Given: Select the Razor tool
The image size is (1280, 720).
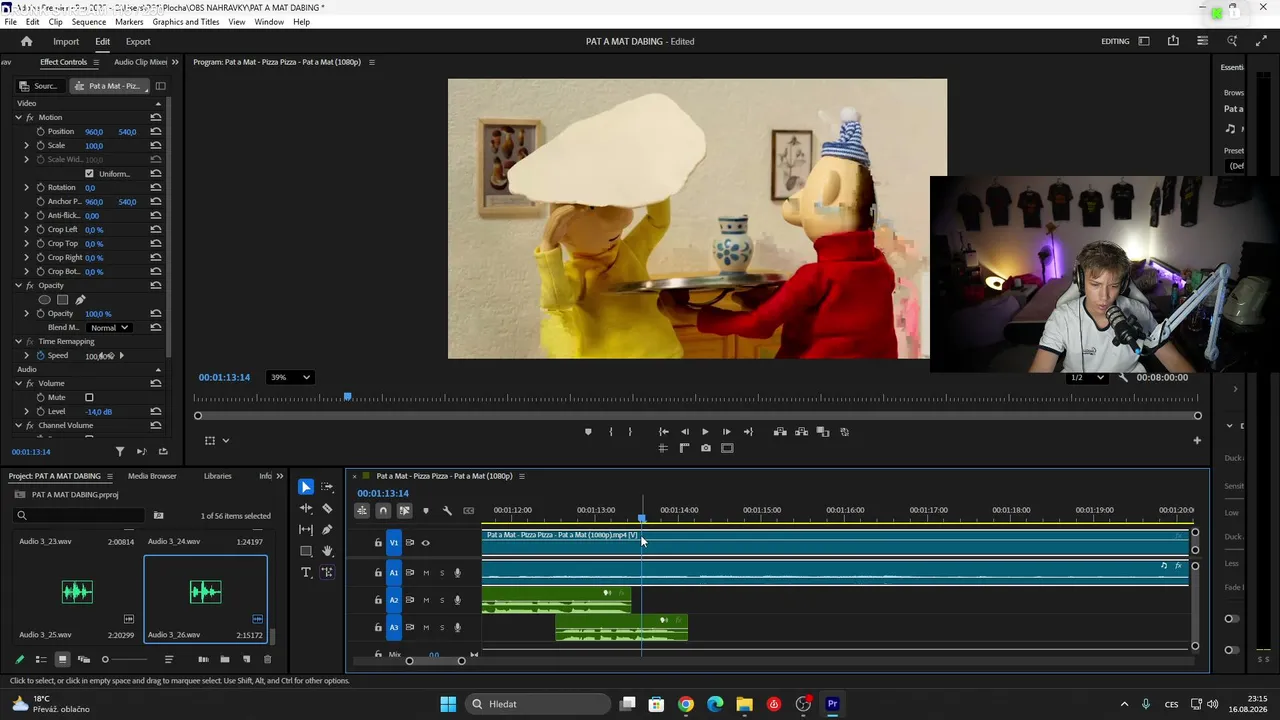Looking at the screenshot, I should pos(327,508).
